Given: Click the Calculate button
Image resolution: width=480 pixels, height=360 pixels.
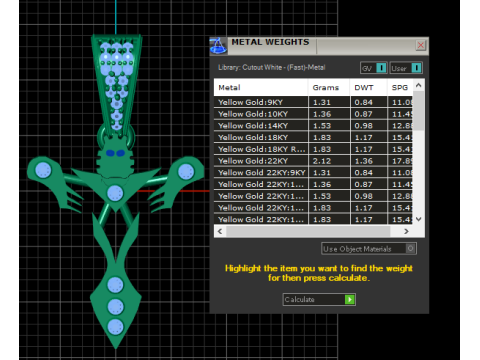Looking at the screenshot, I should [319, 299].
